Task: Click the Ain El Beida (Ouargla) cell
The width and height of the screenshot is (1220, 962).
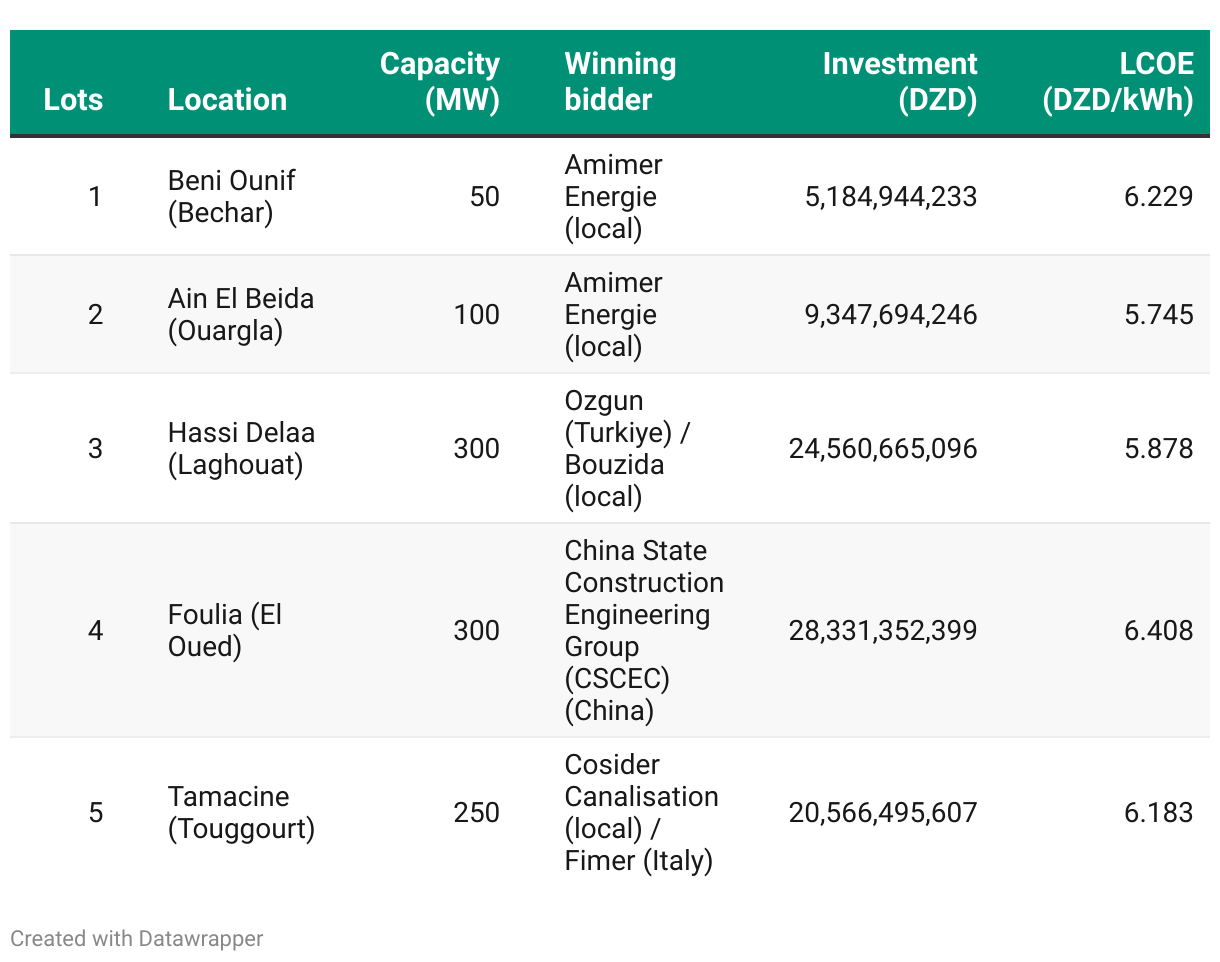Action: [240, 315]
